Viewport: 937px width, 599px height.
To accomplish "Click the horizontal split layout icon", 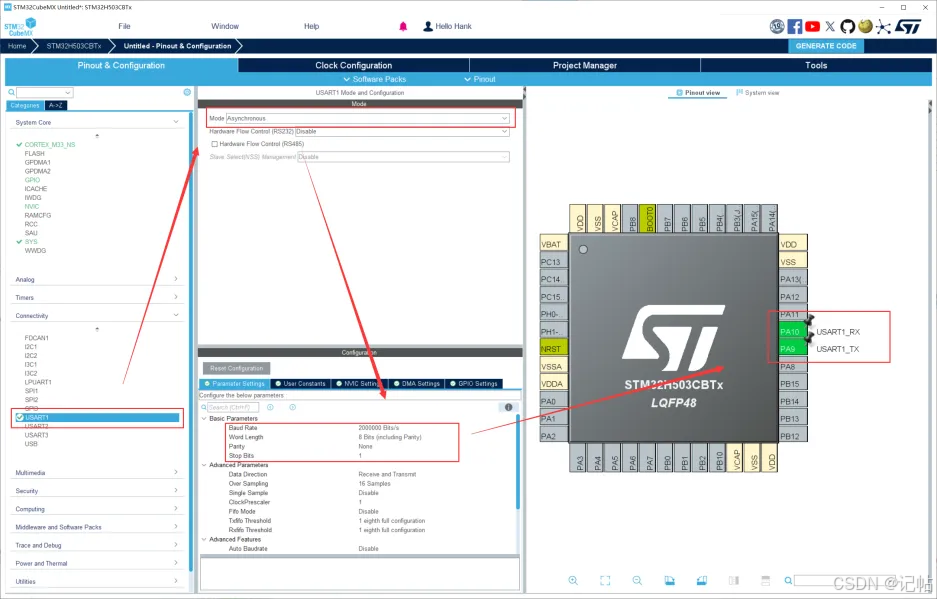I will 765,580.
